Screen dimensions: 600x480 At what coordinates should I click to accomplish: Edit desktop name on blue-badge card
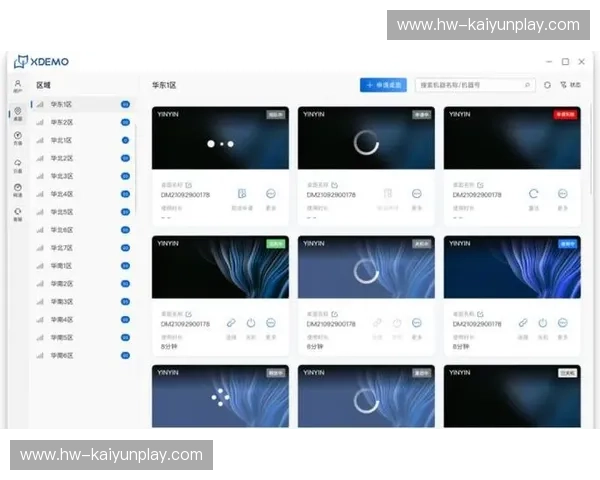(480, 314)
